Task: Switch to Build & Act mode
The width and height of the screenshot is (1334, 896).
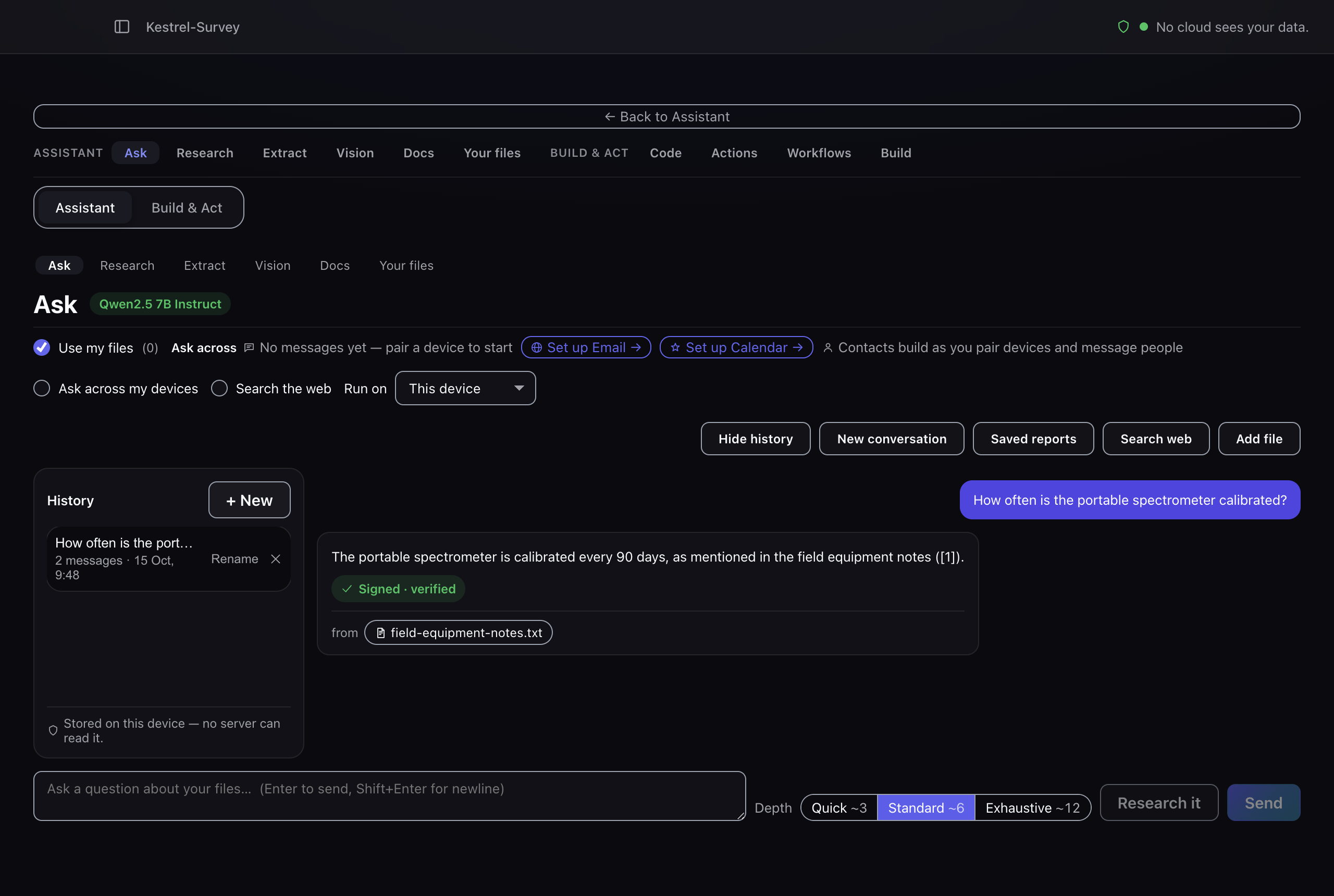Action: click(x=187, y=207)
